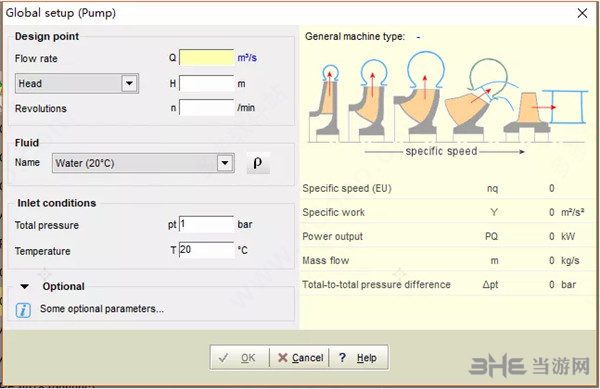Collapse the Optional section triangle
This screenshot has height=389, width=600.
pyautogui.click(x=24, y=286)
